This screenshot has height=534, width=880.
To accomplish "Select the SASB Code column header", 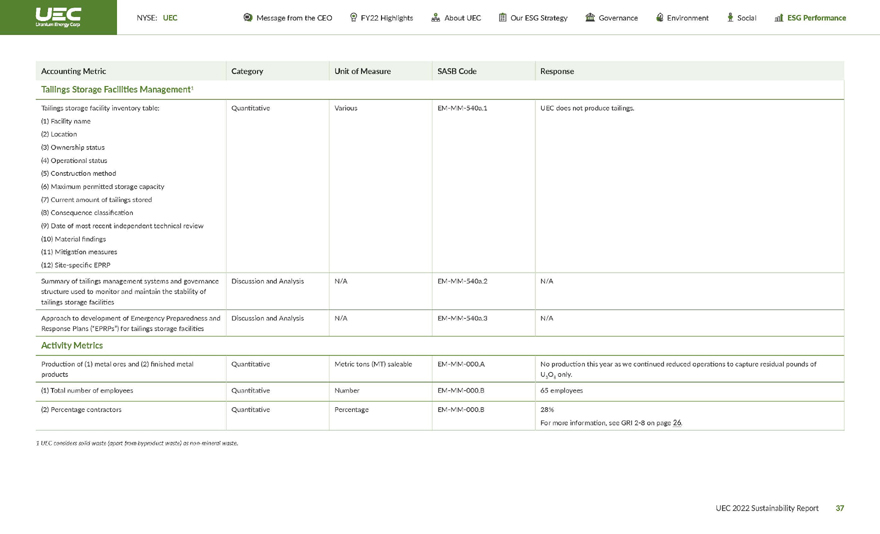I will [456, 71].
